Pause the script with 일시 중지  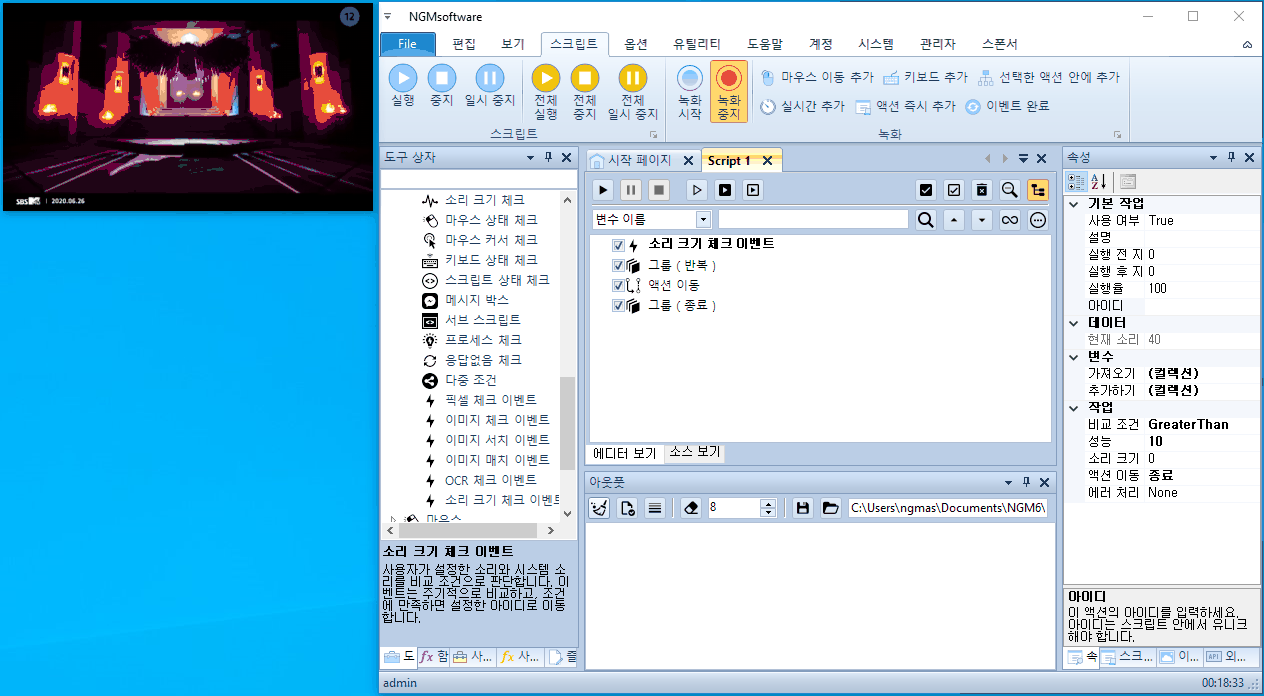(490, 86)
